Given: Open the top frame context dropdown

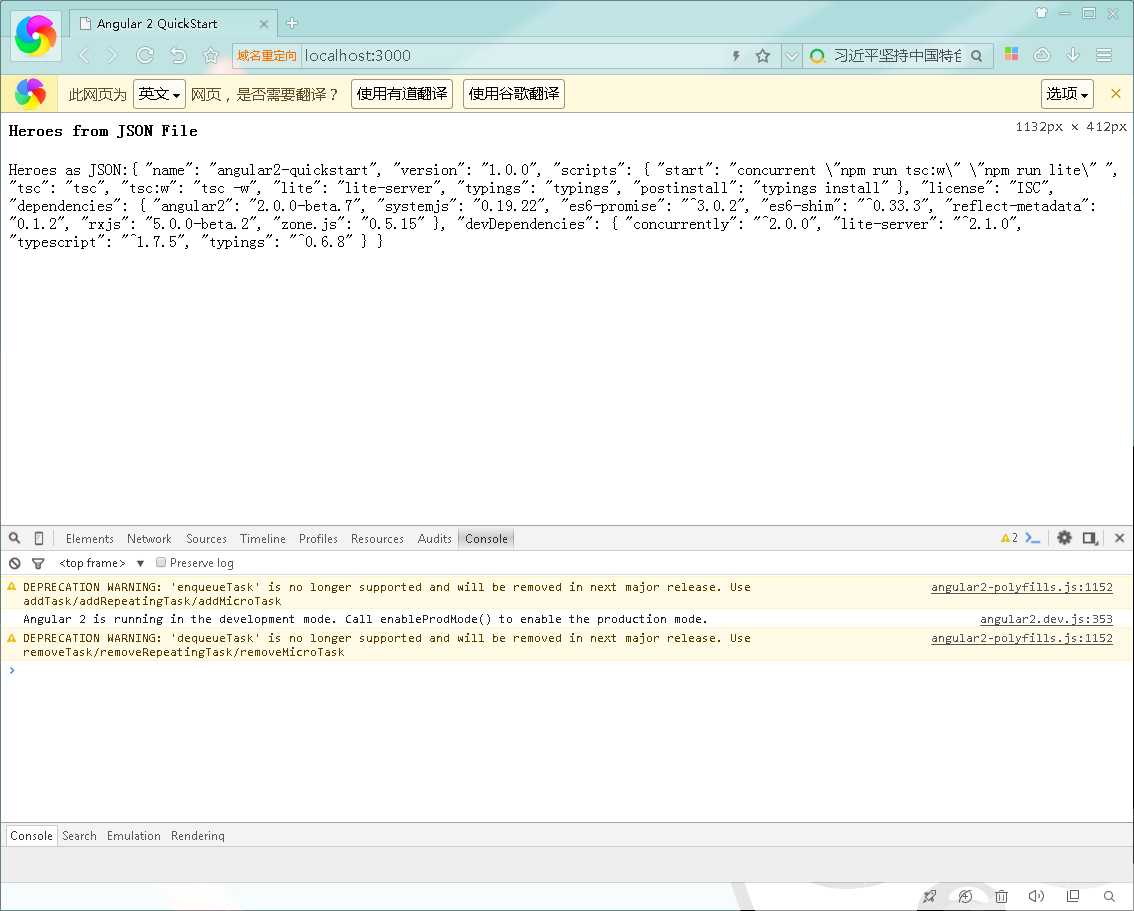Looking at the screenshot, I should (101, 563).
